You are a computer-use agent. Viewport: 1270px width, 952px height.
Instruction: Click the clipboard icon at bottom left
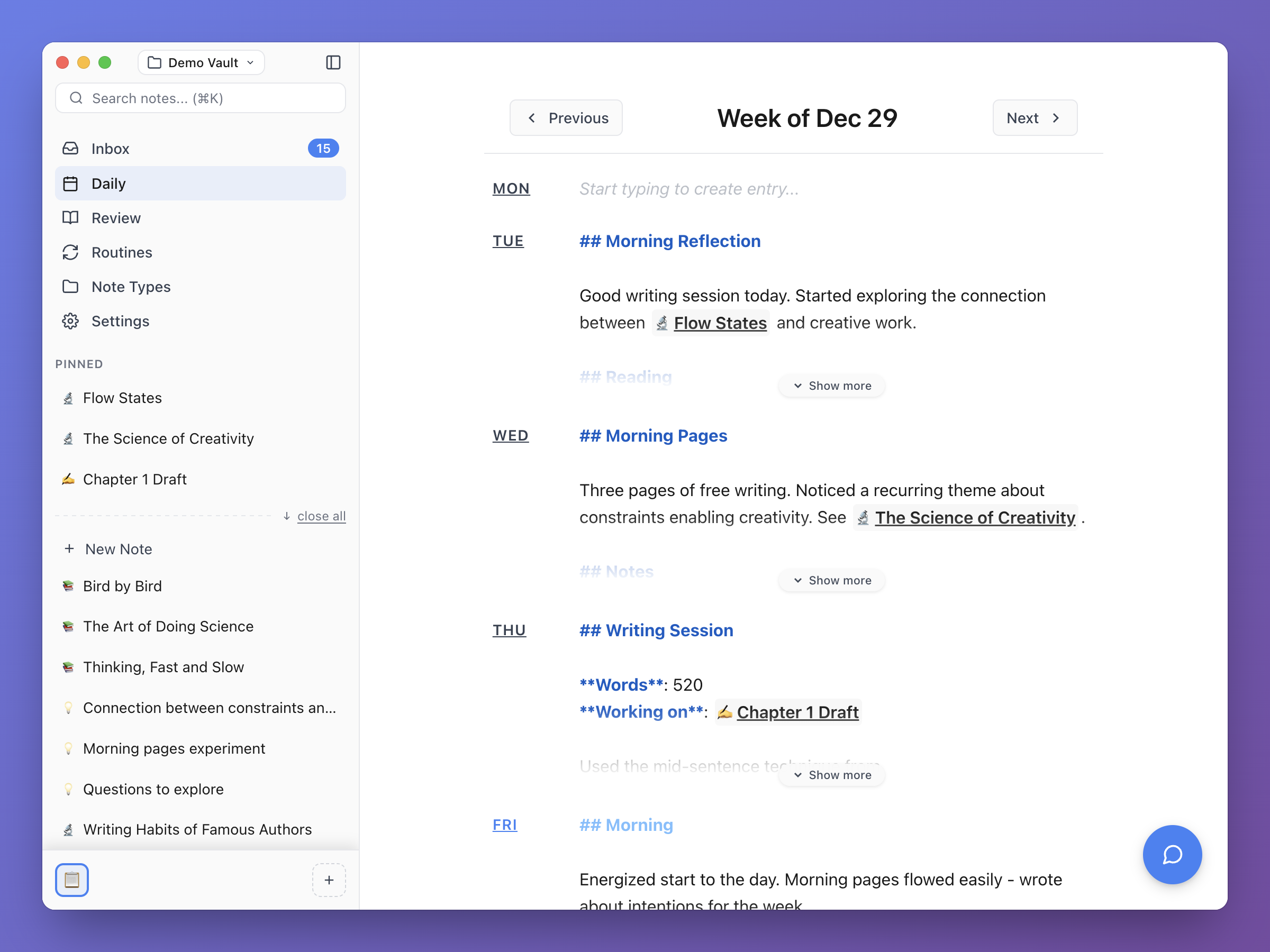tap(72, 880)
